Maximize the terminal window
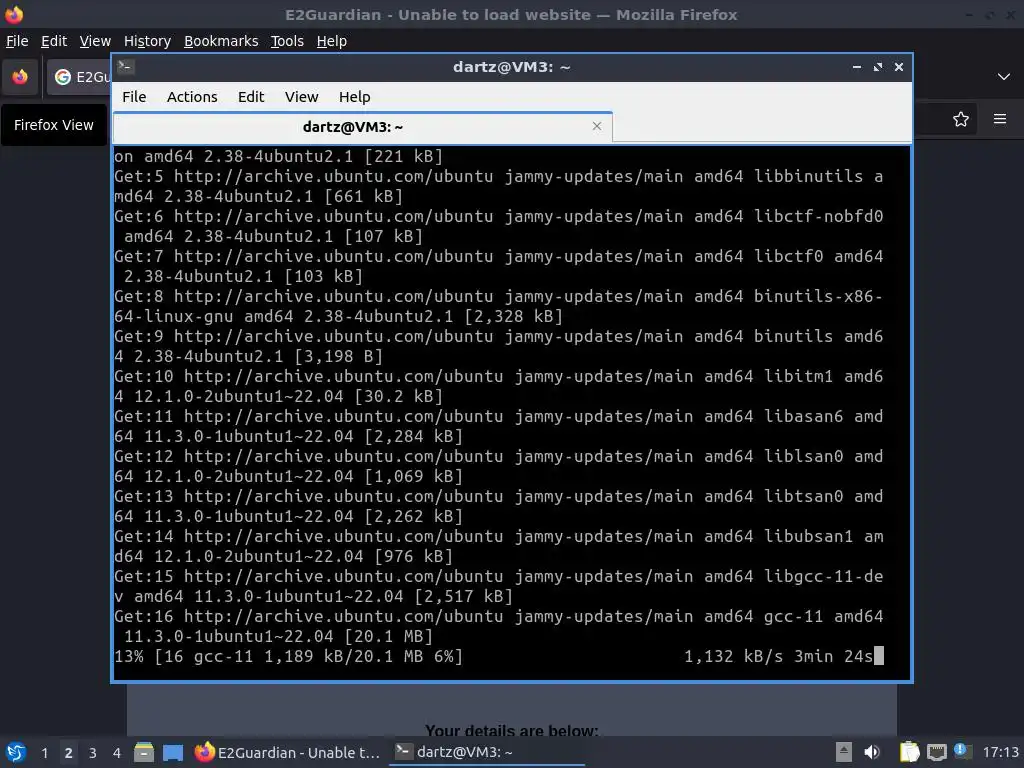The width and height of the screenshot is (1024, 768). [878, 67]
